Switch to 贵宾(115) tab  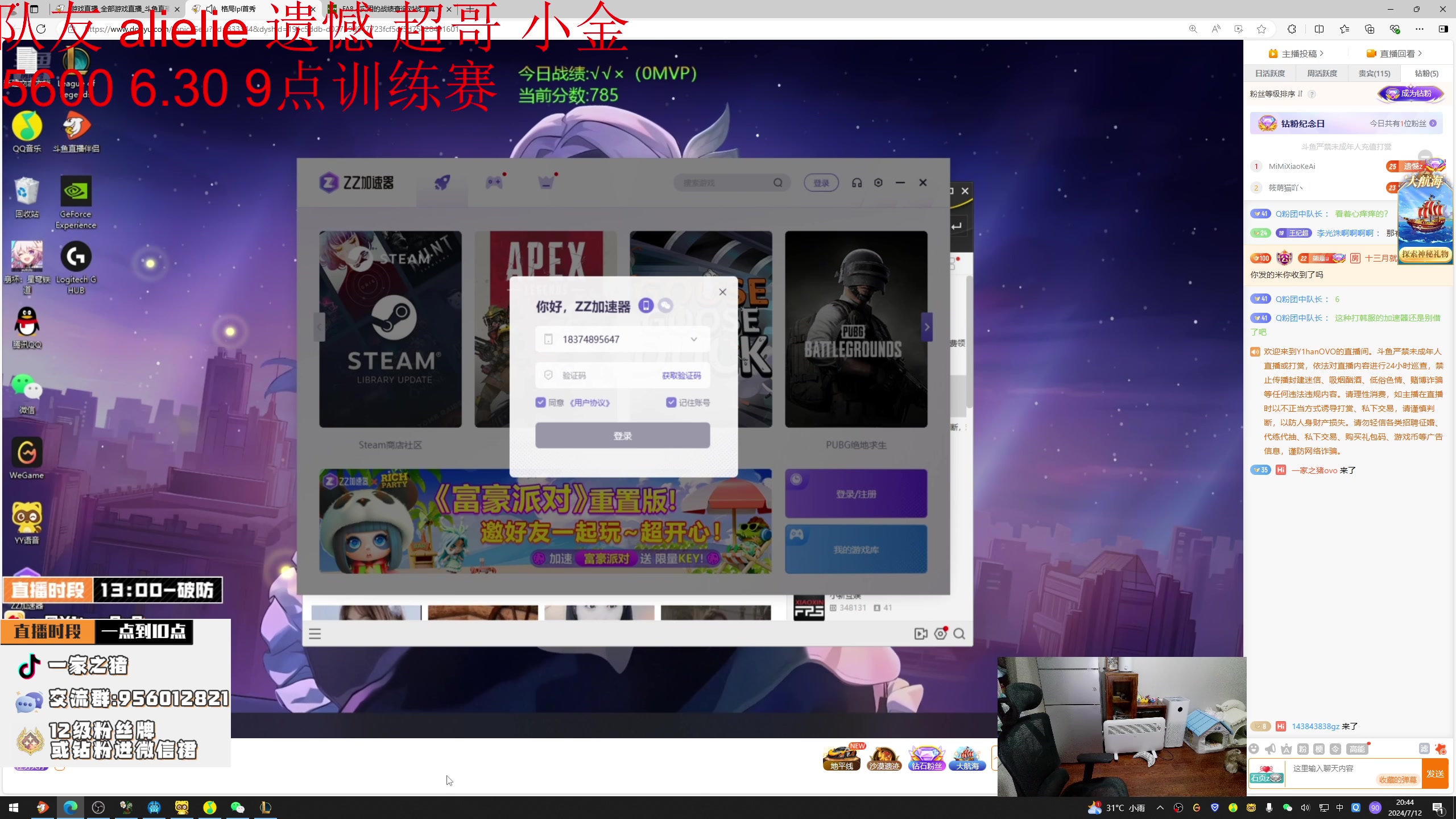[x=1374, y=73]
